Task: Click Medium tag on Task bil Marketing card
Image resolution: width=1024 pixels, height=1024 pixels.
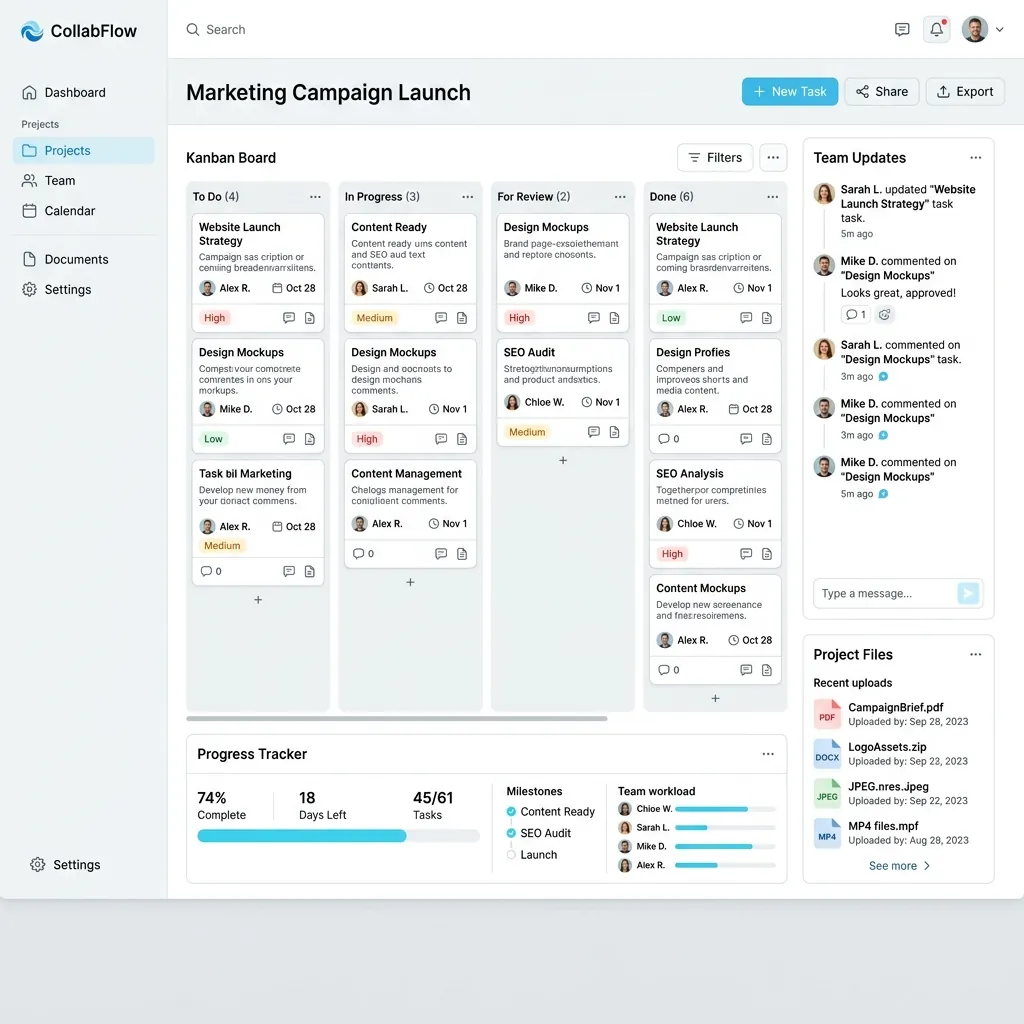Action: tap(222, 545)
